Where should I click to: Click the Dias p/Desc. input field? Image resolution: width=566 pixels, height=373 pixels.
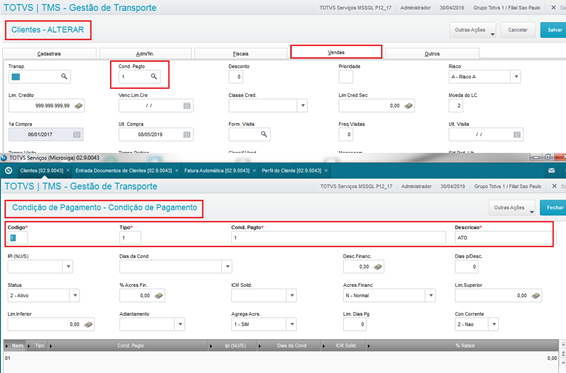[466, 267]
